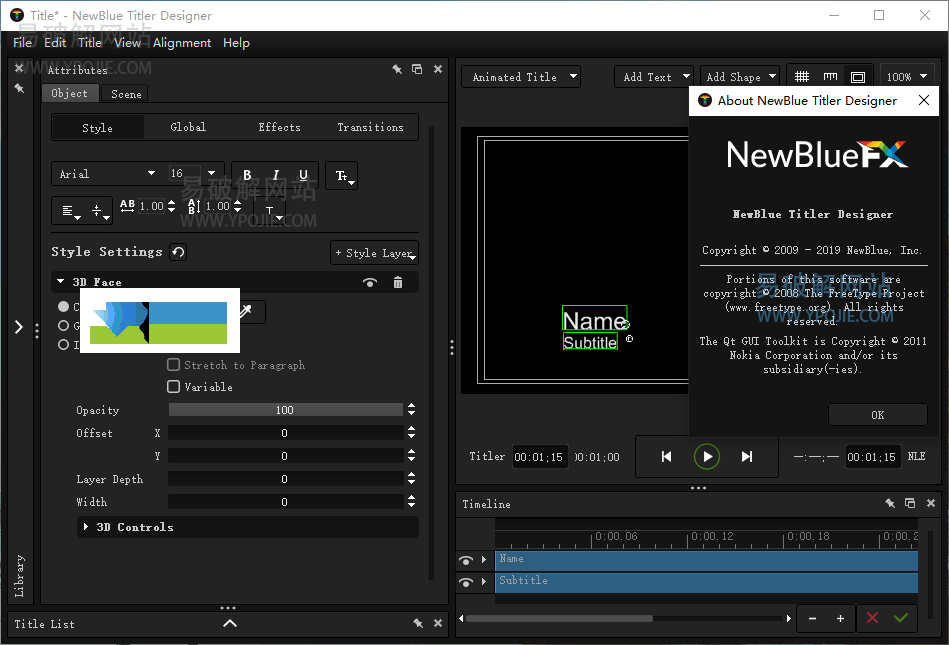Open the text case options button

342,175
